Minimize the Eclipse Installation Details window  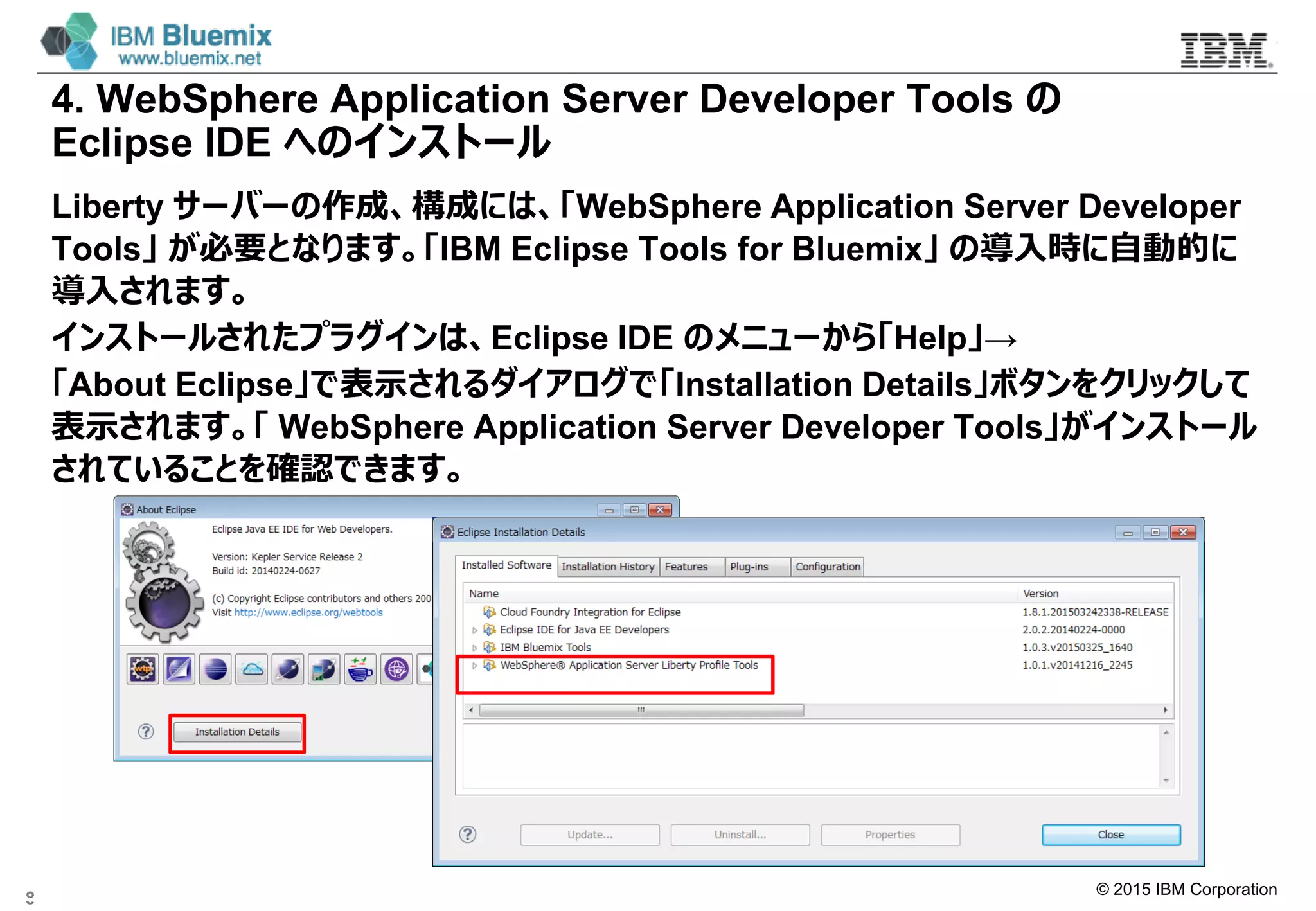tap(1128, 532)
